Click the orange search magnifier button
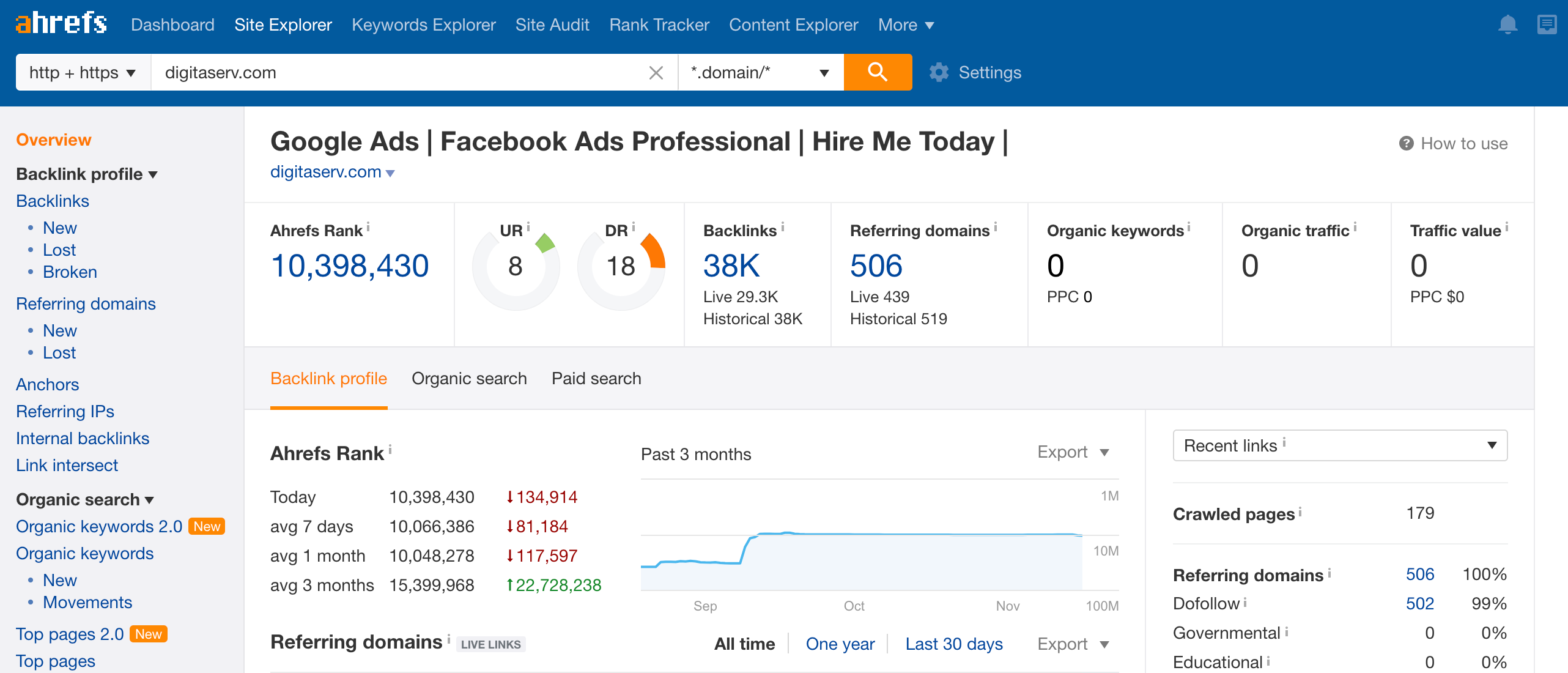Image resolution: width=1568 pixels, height=673 pixels. click(878, 72)
